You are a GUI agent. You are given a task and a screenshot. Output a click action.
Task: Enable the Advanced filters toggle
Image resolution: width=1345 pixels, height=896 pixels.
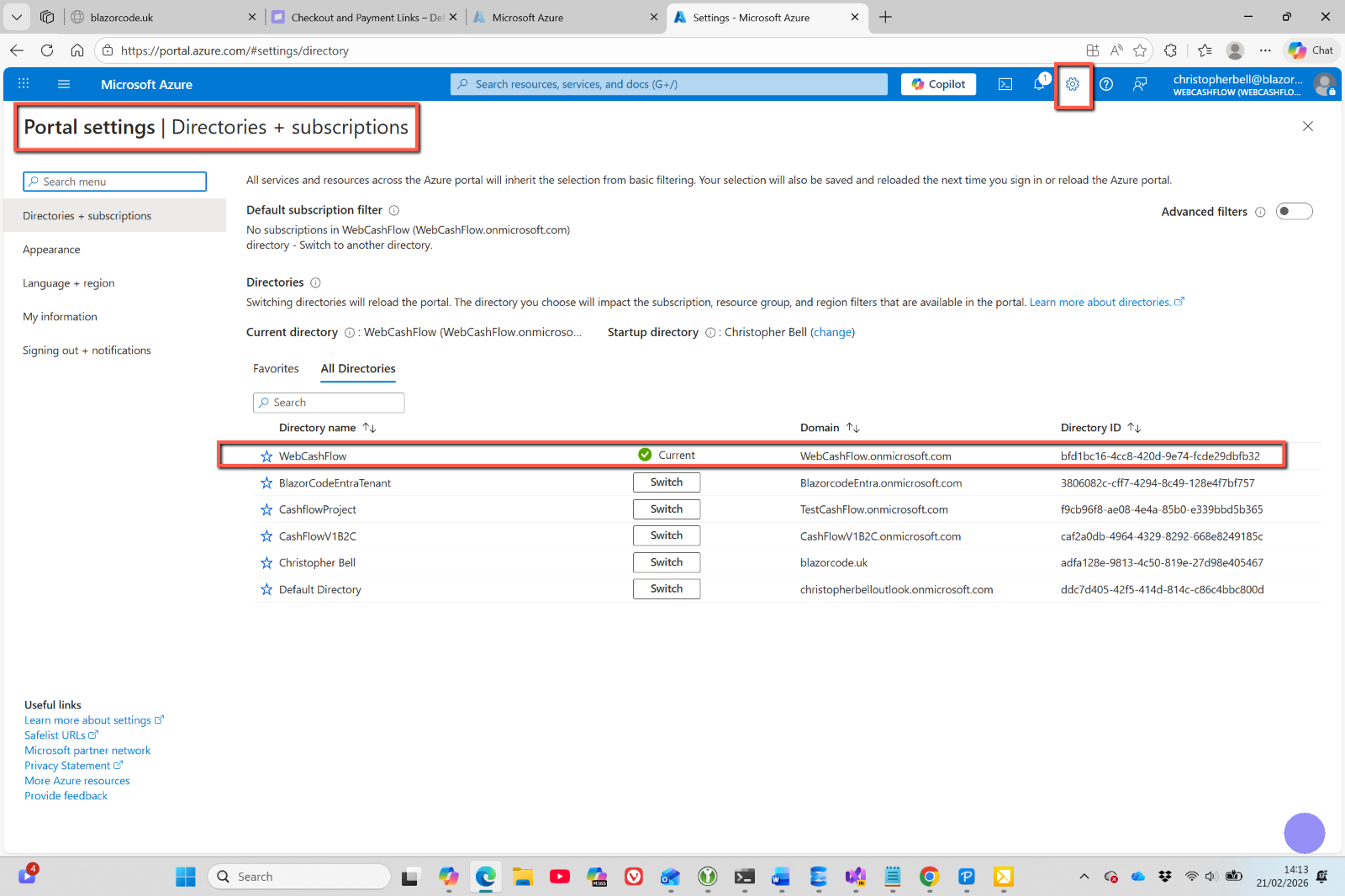point(1294,212)
